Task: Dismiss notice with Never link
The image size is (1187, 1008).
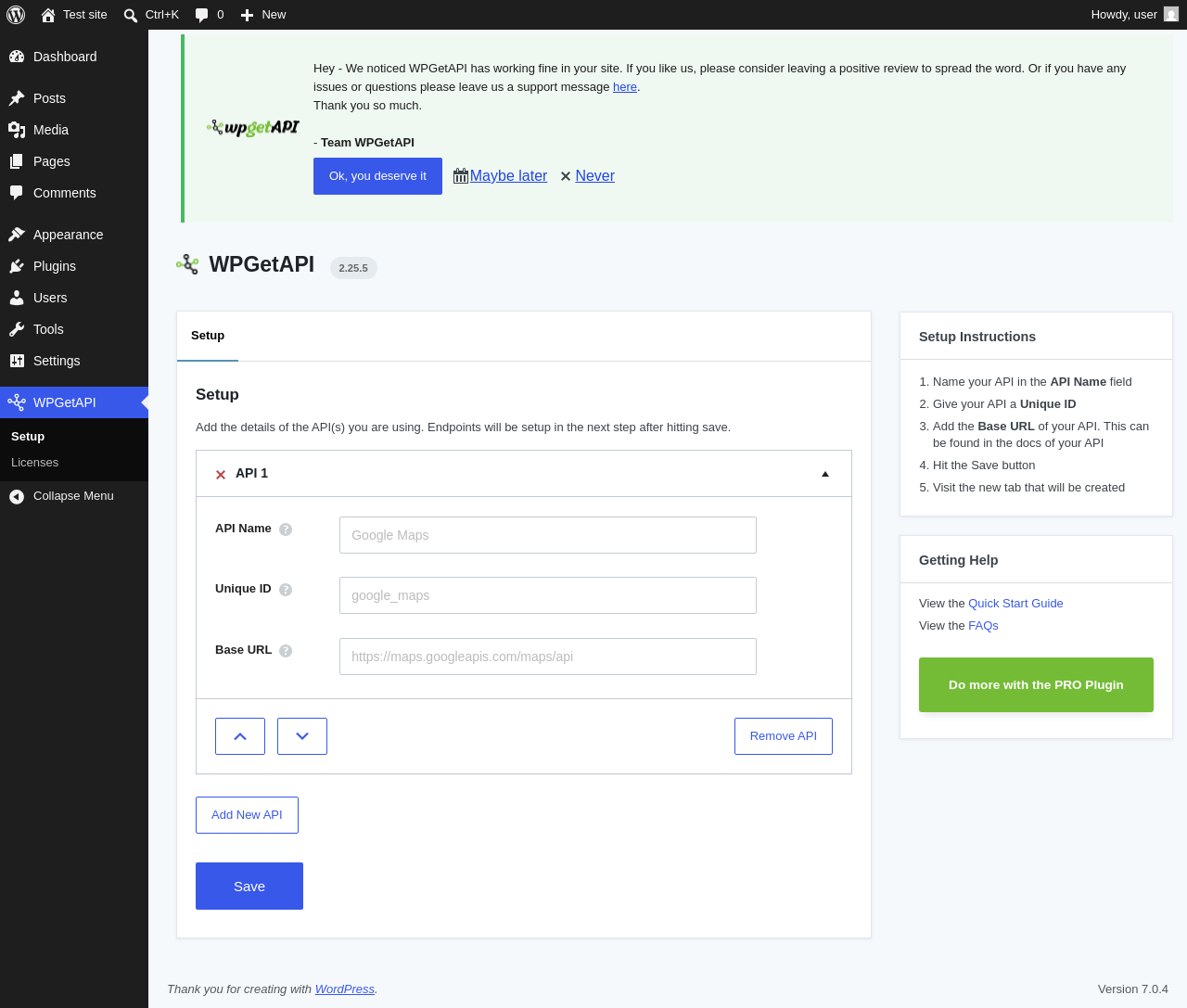Action: (594, 176)
